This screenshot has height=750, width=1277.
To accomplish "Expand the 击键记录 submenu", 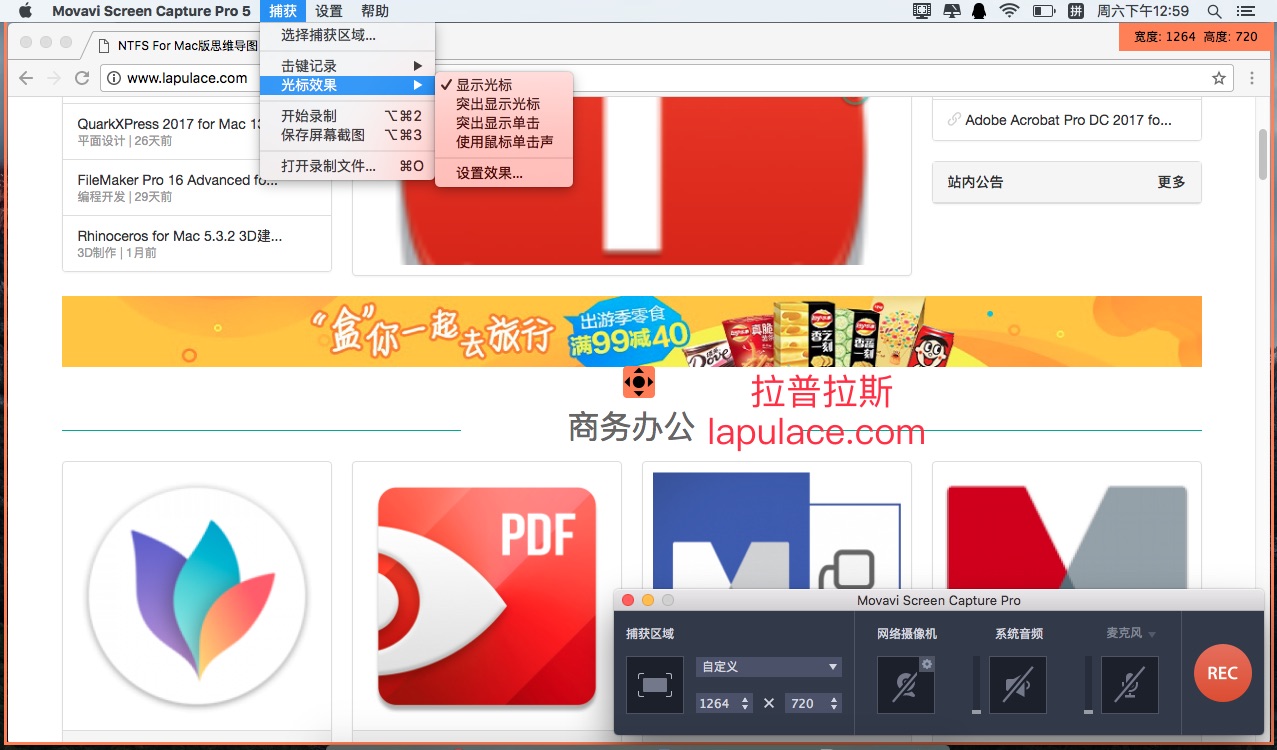I will point(346,66).
